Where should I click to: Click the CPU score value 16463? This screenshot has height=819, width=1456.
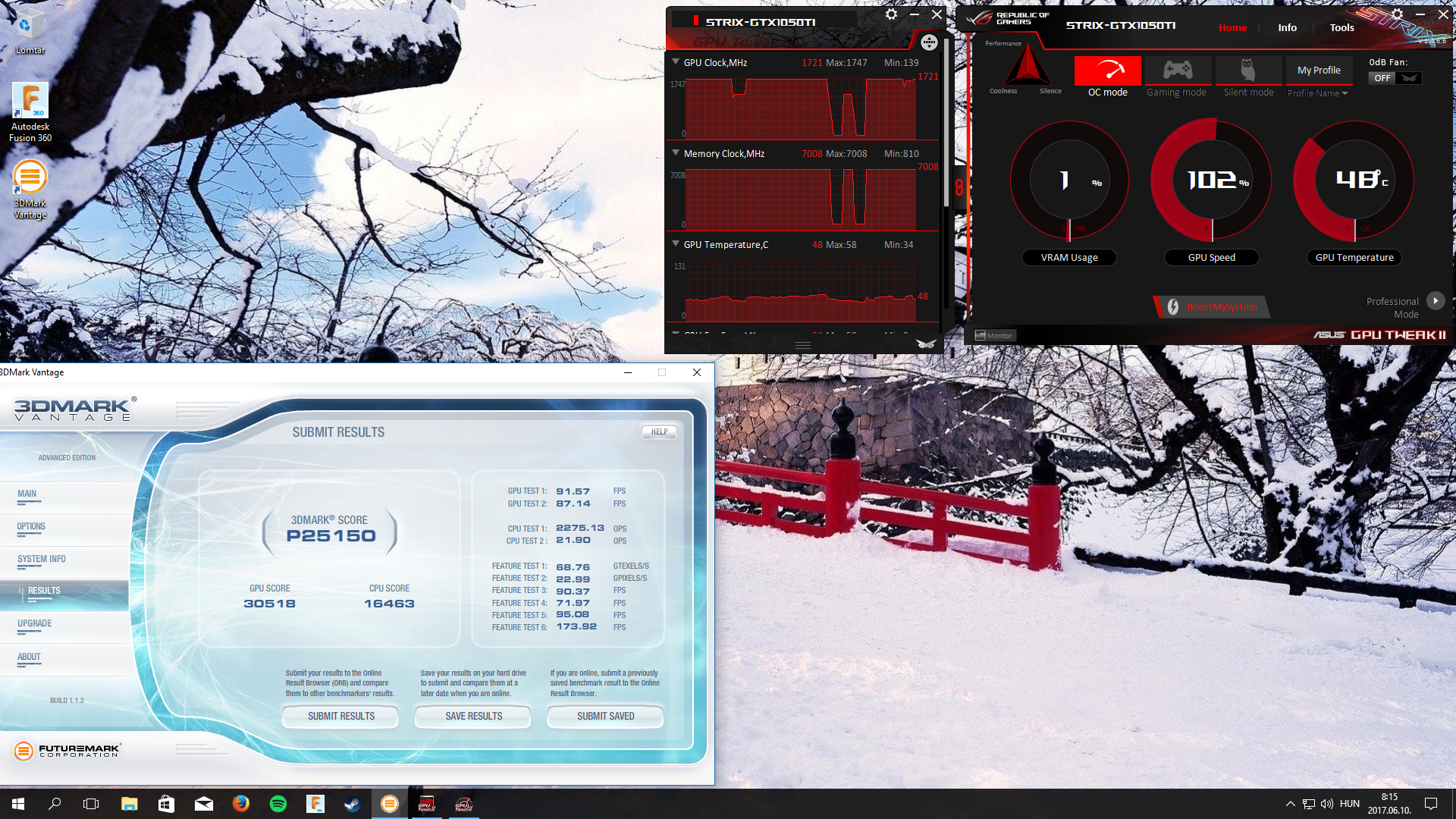tap(389, 604)
